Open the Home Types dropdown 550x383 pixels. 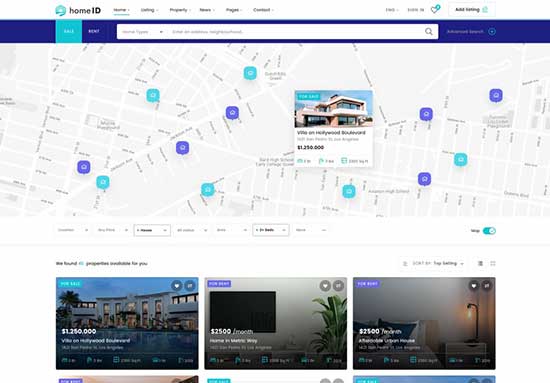[x=142, y=32]
